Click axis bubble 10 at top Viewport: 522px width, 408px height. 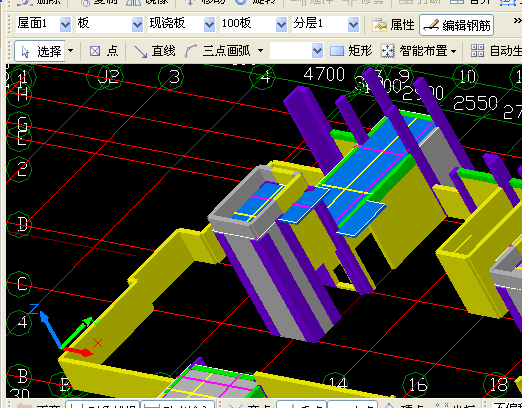pos(467,77)
